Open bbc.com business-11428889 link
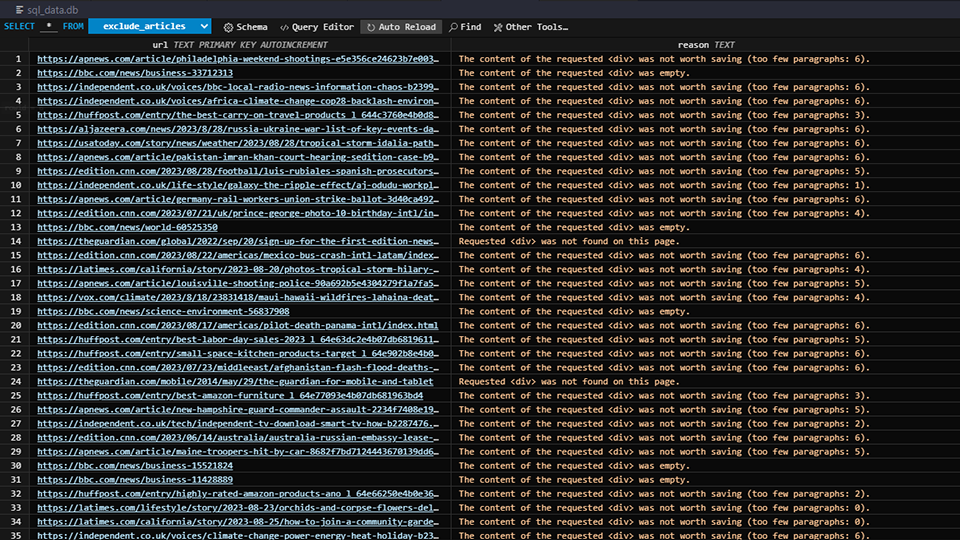 tap(135, 480)
